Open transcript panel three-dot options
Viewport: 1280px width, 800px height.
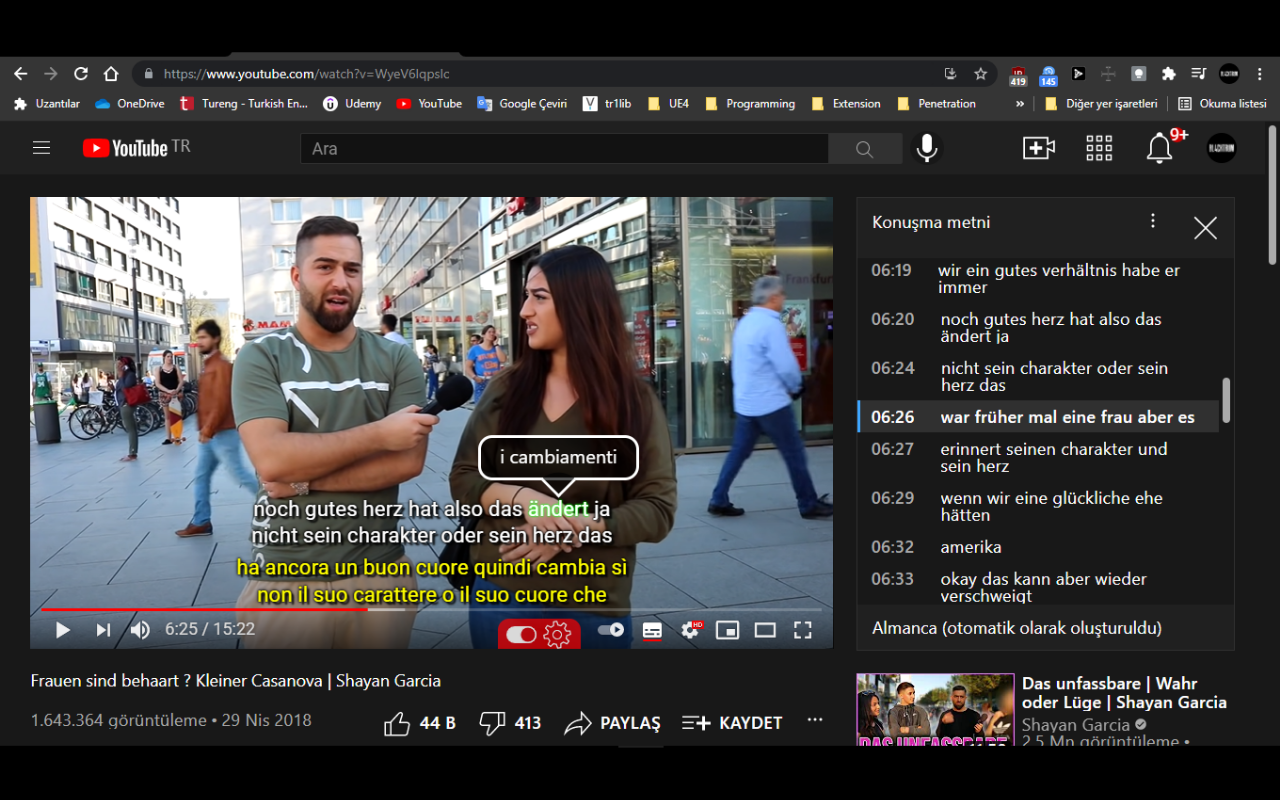click(x=1153, y=221)
